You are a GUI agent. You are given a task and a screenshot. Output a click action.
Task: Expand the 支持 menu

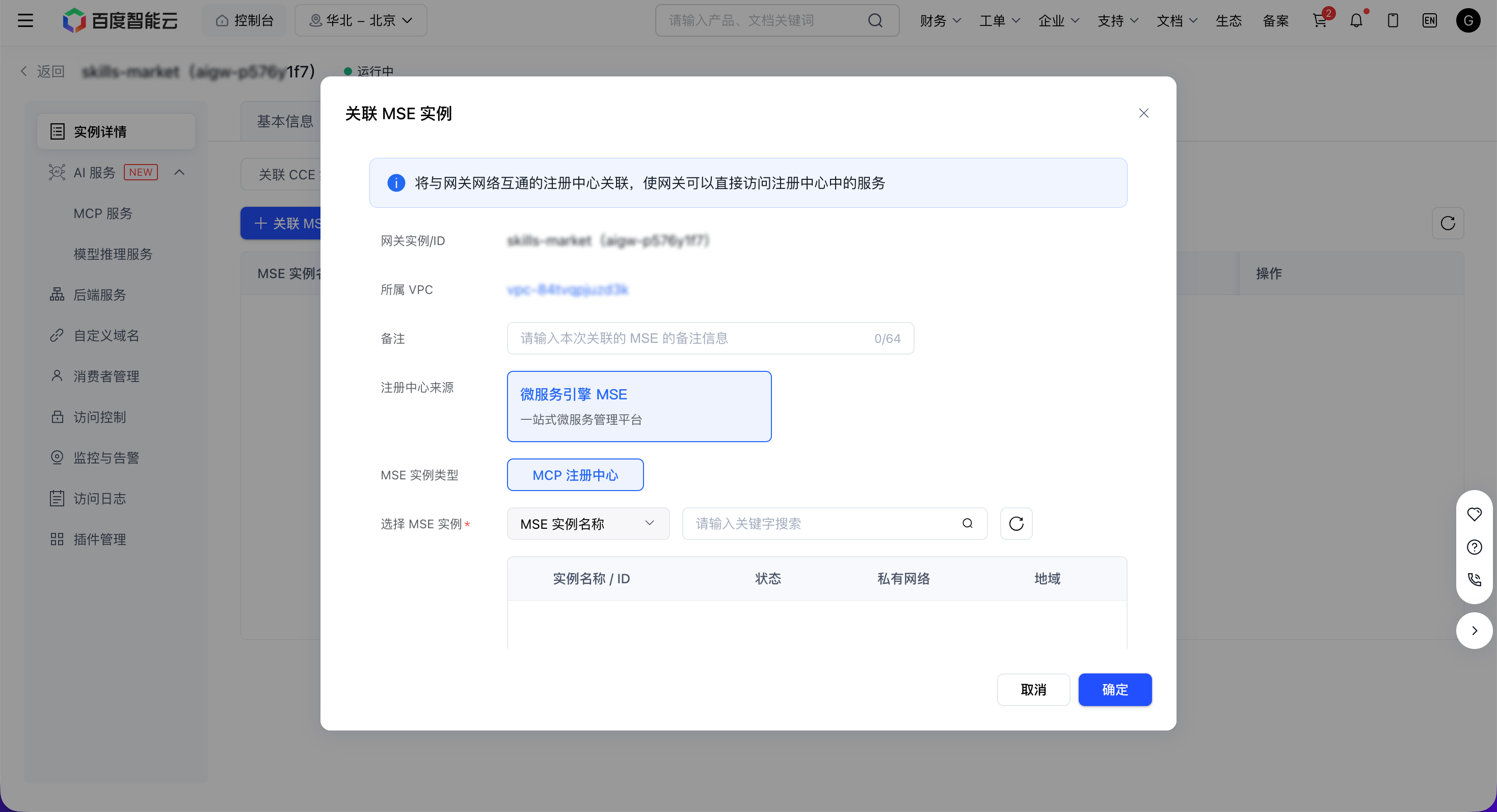click(1117, 21)
